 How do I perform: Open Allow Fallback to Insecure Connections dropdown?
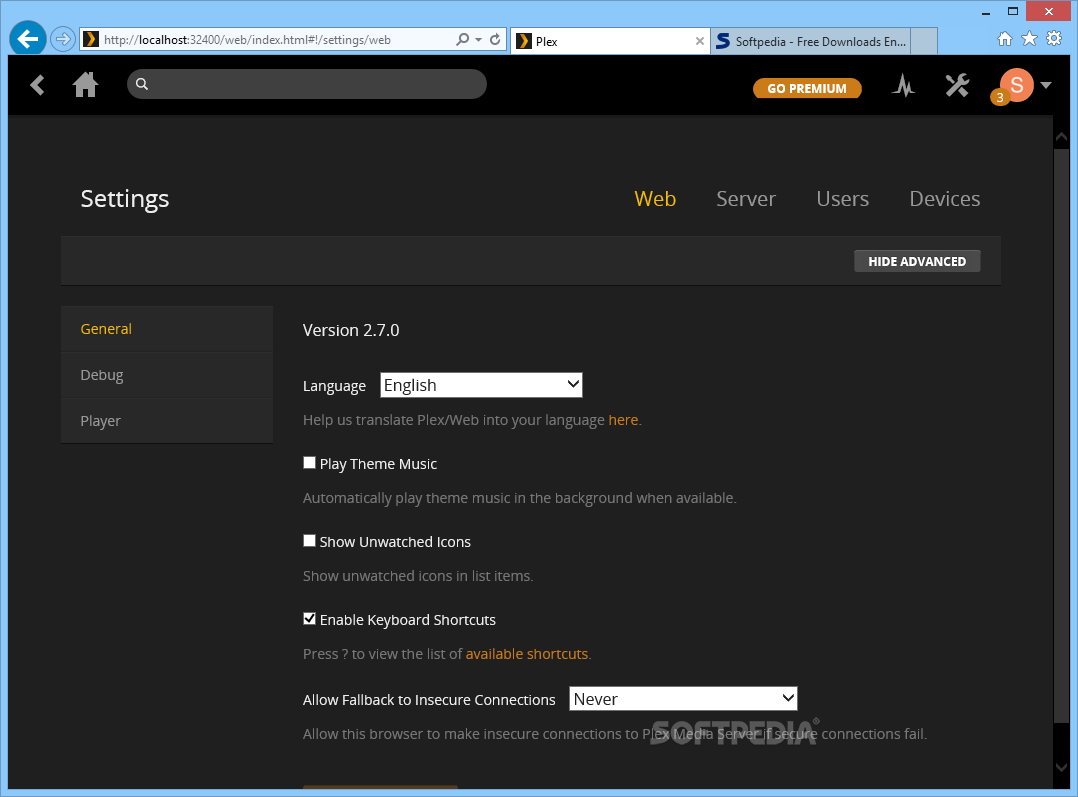point(683,699)
